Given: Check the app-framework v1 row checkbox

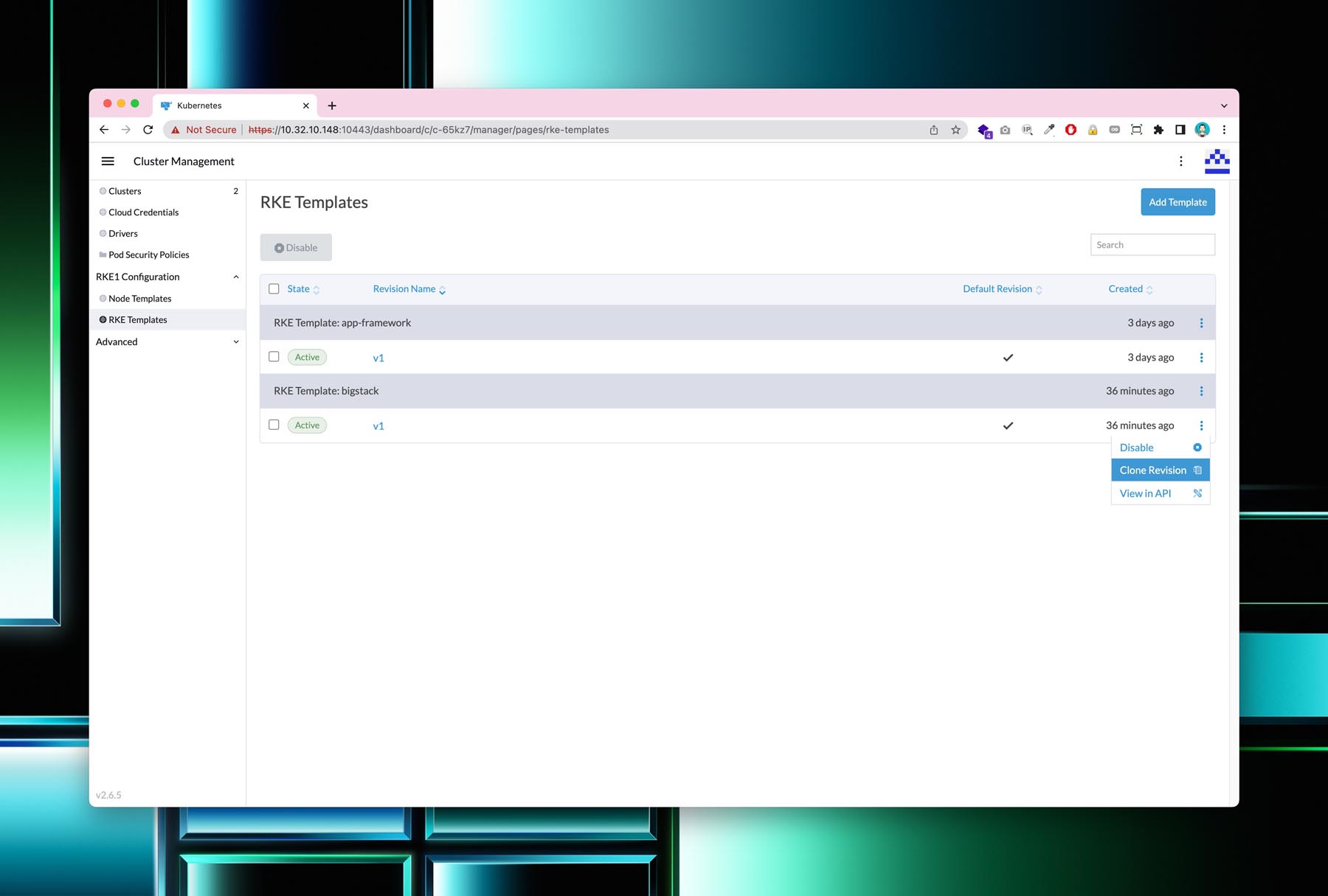Looking at the screenshot, I should tap(274, 357).
